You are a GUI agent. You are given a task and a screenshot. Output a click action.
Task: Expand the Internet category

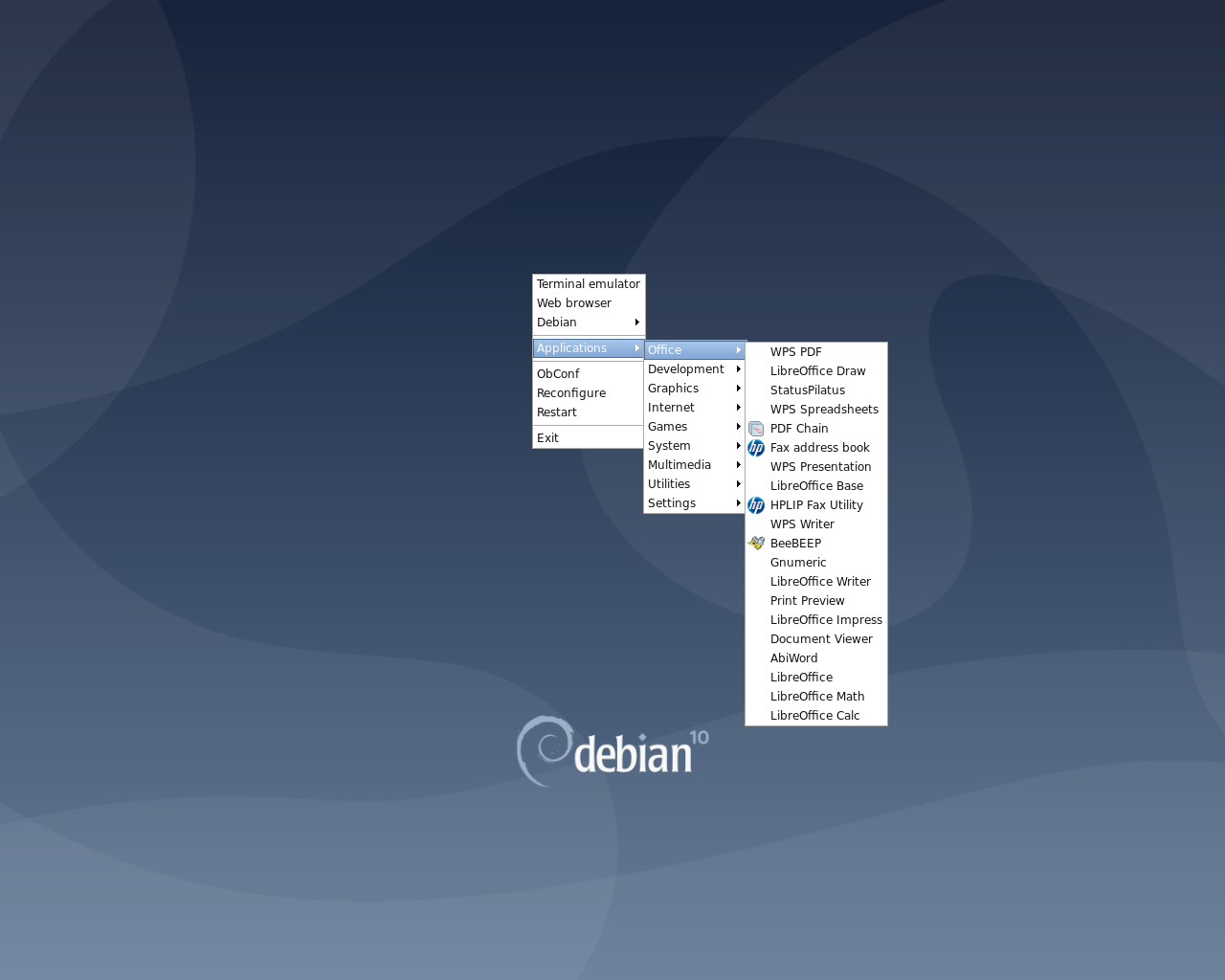click(695, 408)
